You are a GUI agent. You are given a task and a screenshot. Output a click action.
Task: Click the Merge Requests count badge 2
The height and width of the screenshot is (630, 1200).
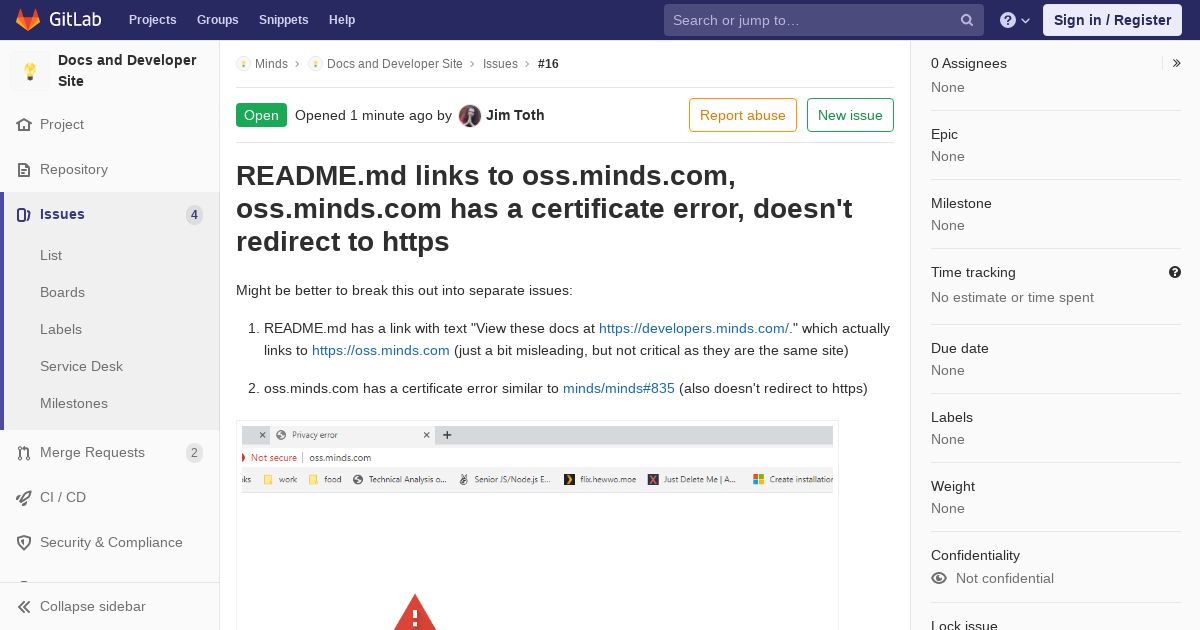(x=194, y=453)
